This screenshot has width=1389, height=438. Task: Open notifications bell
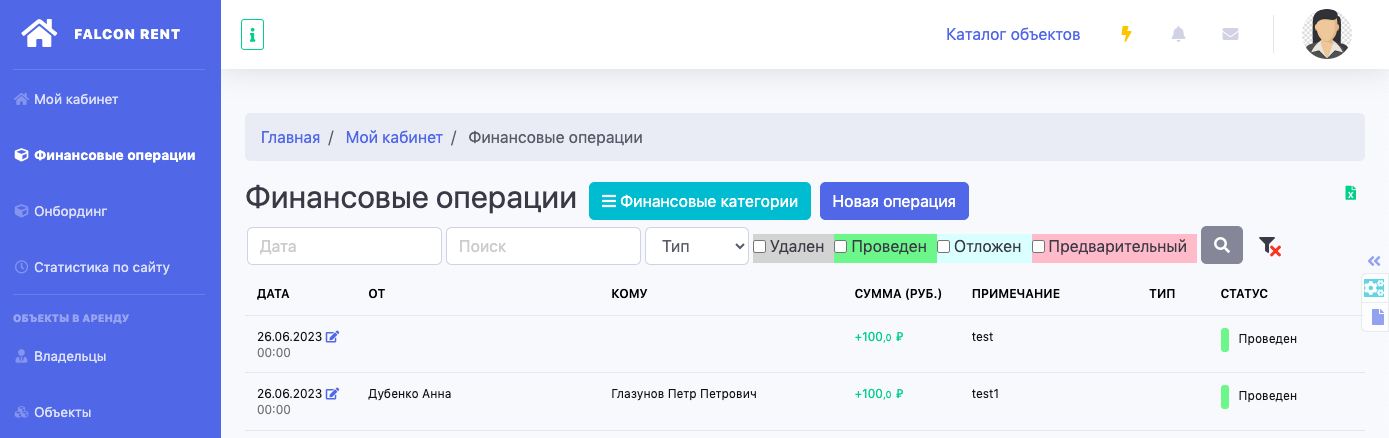coord(1178,34)
